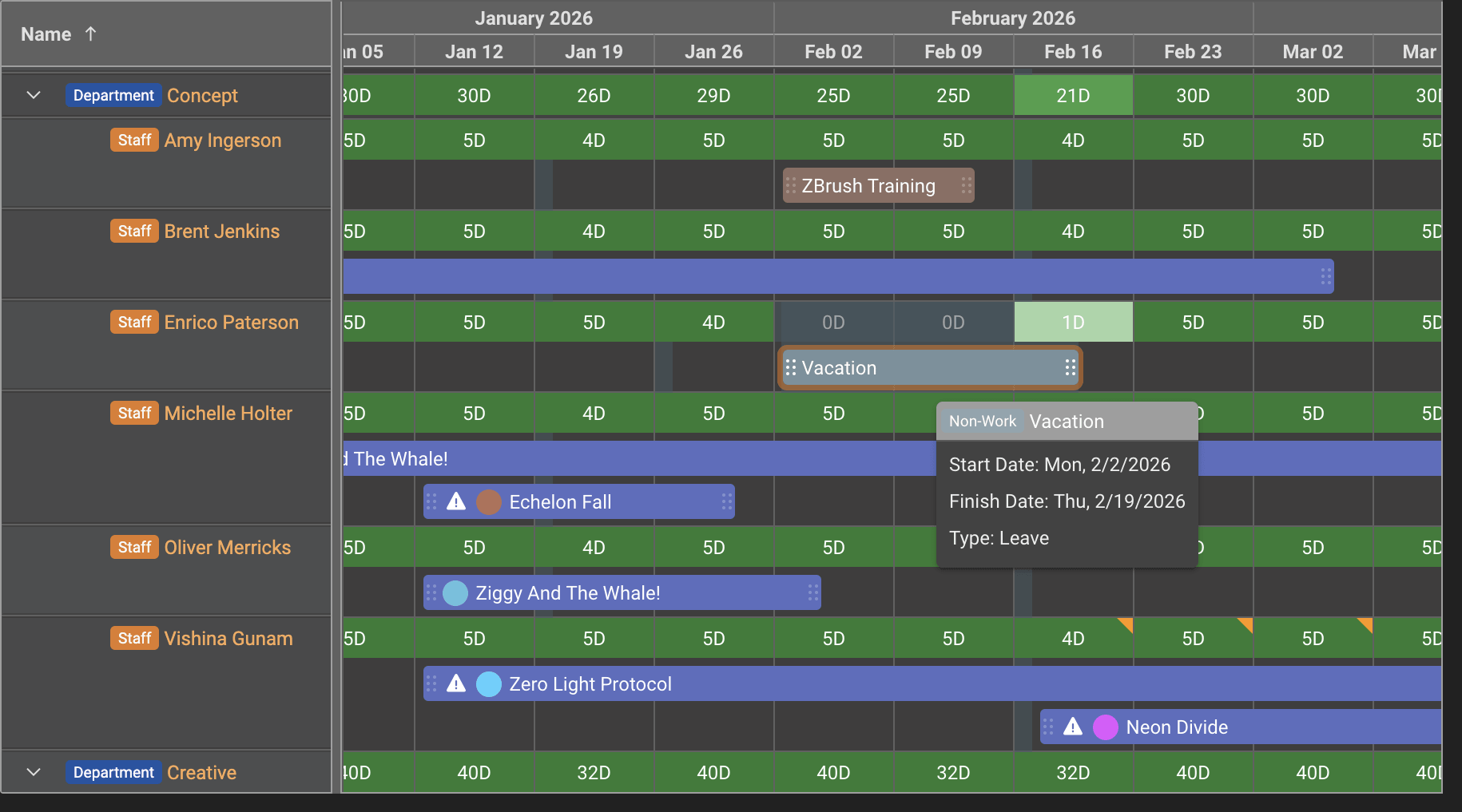Click the blue avatar on Ziggy And The Whale
1462x812 pixels.
tap(455, 593)
